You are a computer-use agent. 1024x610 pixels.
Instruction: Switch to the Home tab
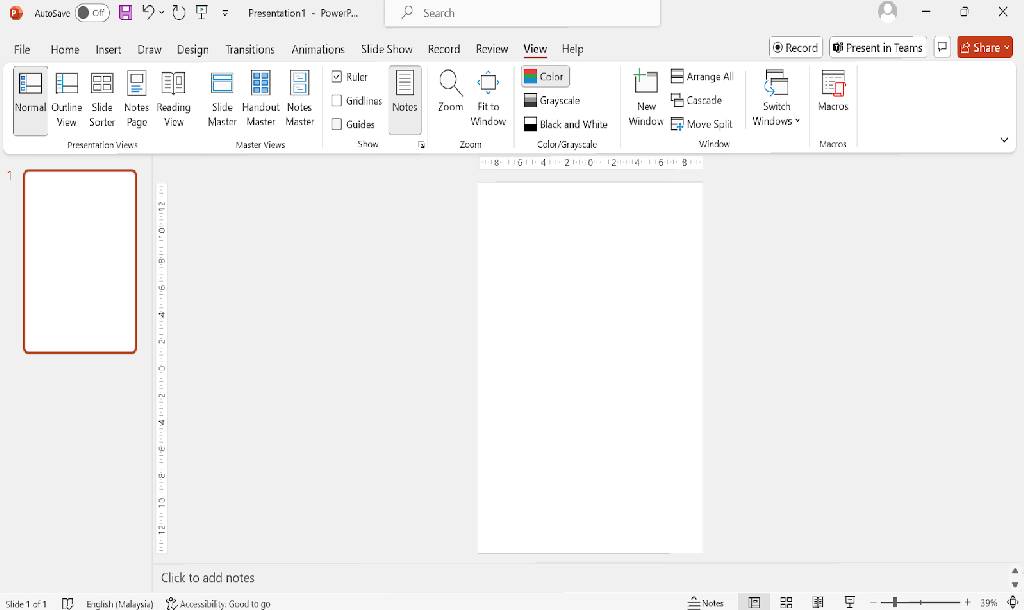pos(65,49)
